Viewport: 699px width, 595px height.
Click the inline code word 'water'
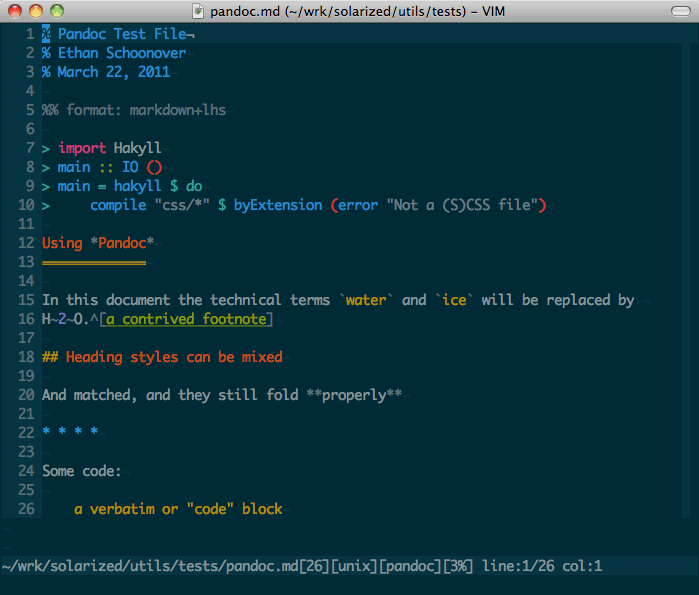click(x=365, y=300)
